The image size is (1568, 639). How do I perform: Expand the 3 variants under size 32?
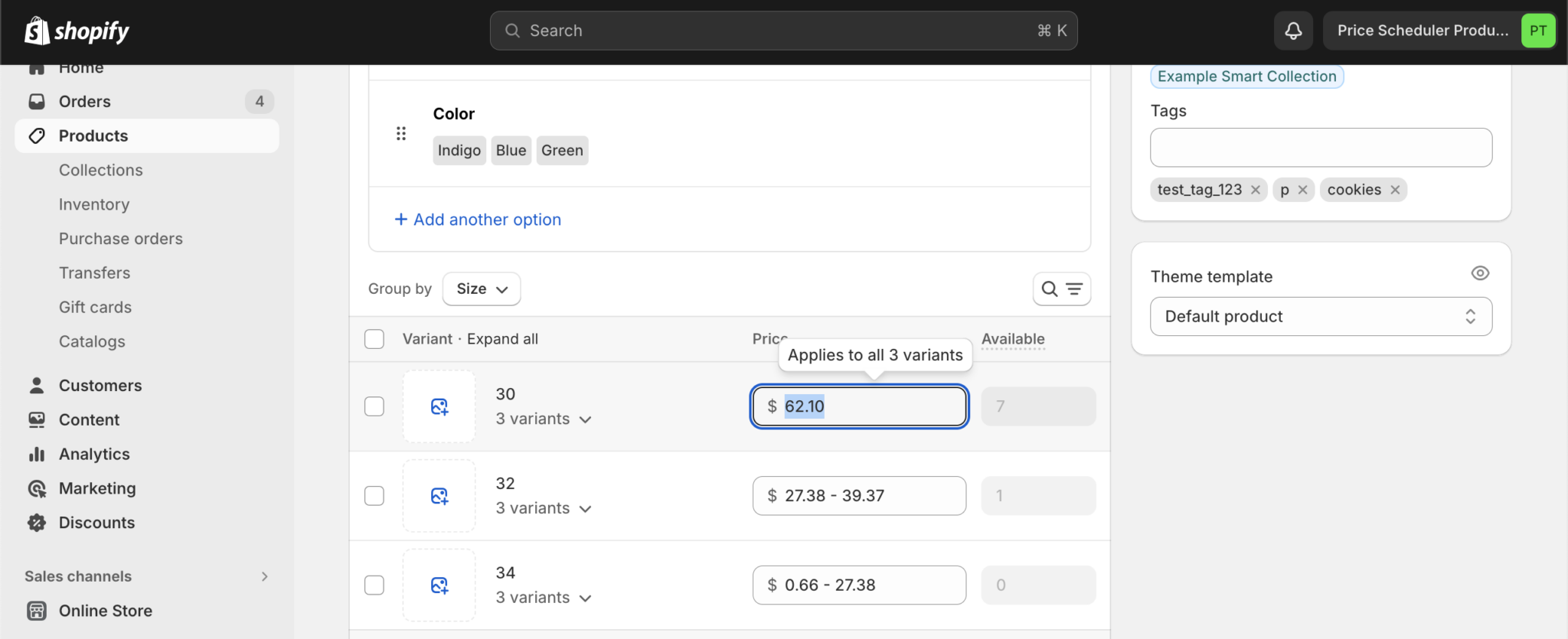coord(544,508)
